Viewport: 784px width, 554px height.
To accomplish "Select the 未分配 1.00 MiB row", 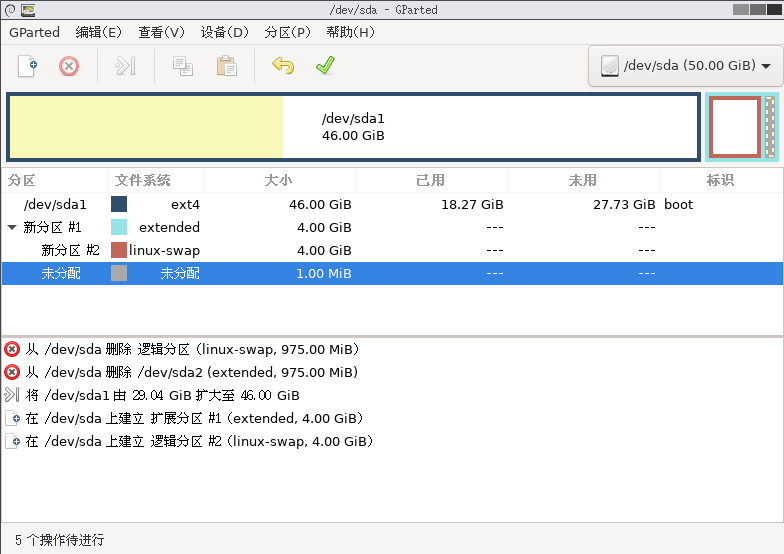I will [x=392, y=274].
